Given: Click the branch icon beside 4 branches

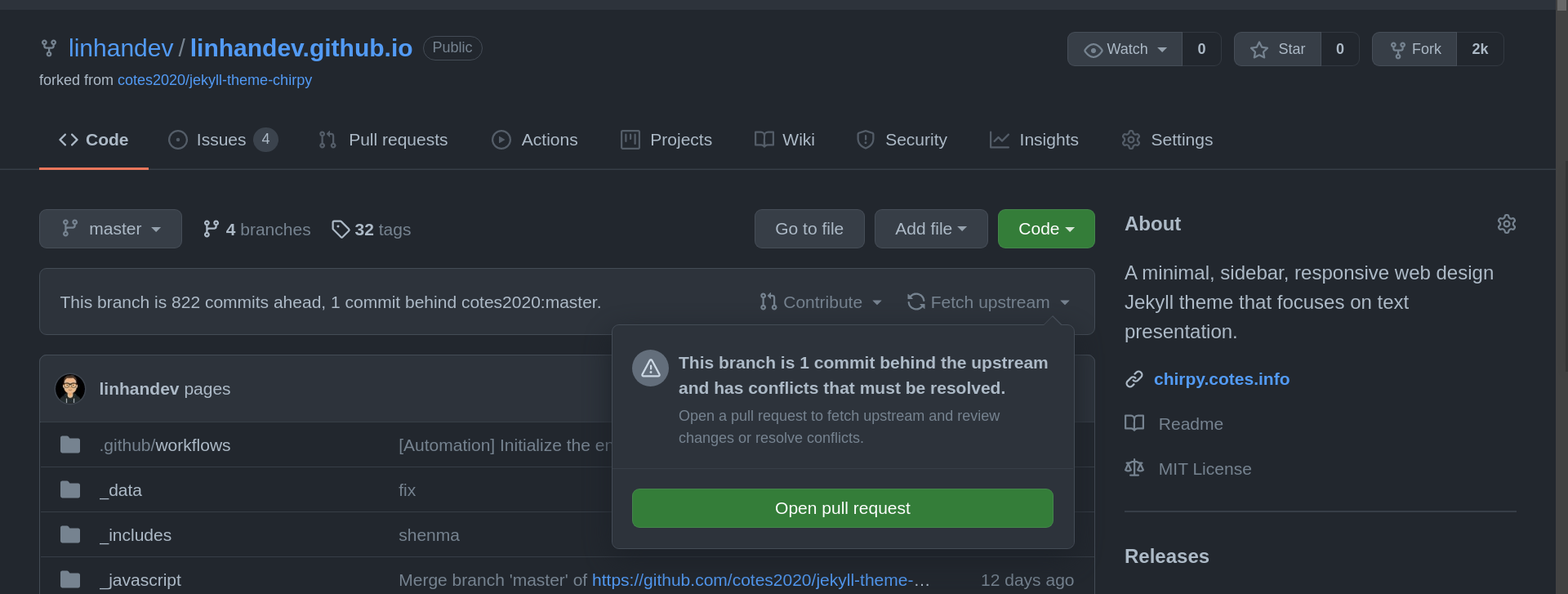Looking at the screenshot, I should [212, 230].
